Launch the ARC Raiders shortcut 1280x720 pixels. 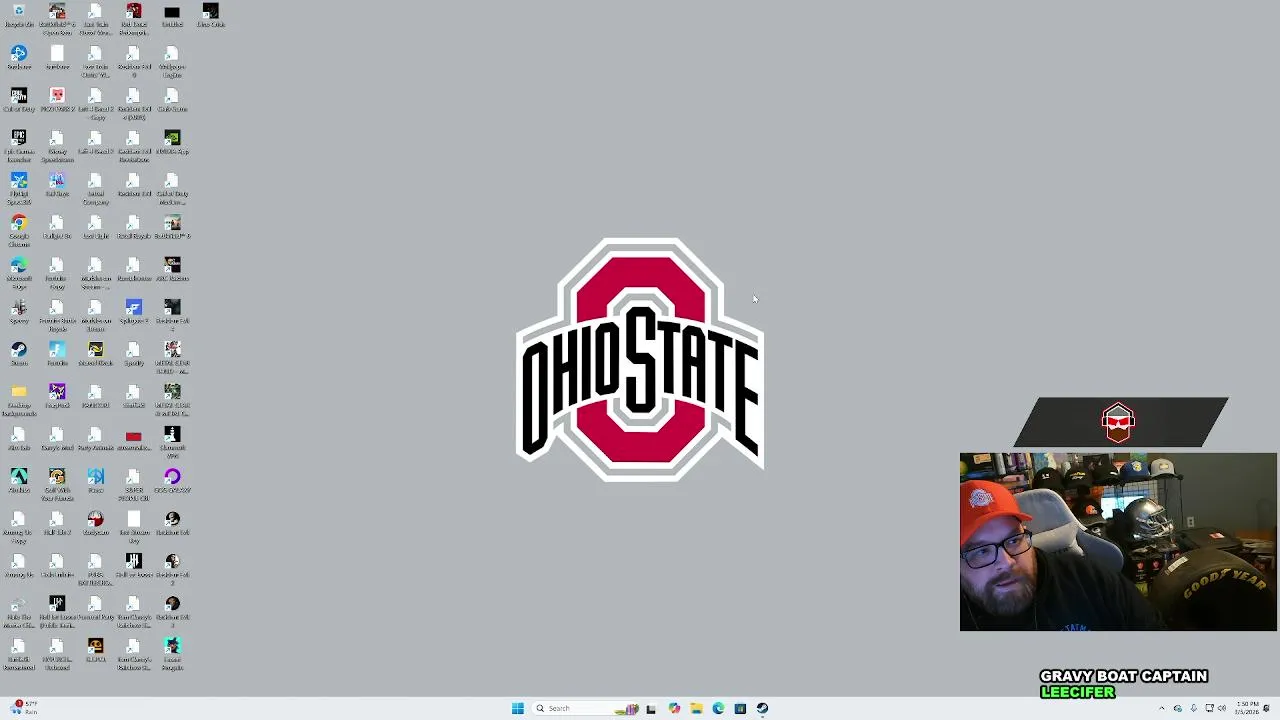172,269
